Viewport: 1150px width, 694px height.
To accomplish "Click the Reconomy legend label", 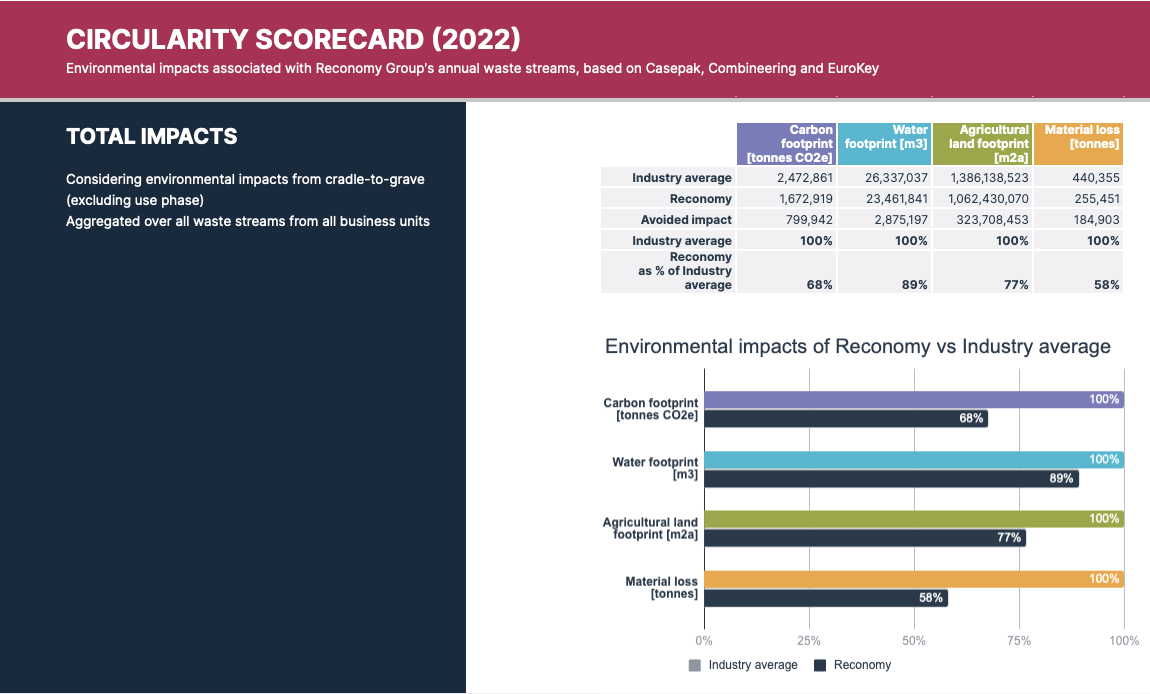I will 862,665.
